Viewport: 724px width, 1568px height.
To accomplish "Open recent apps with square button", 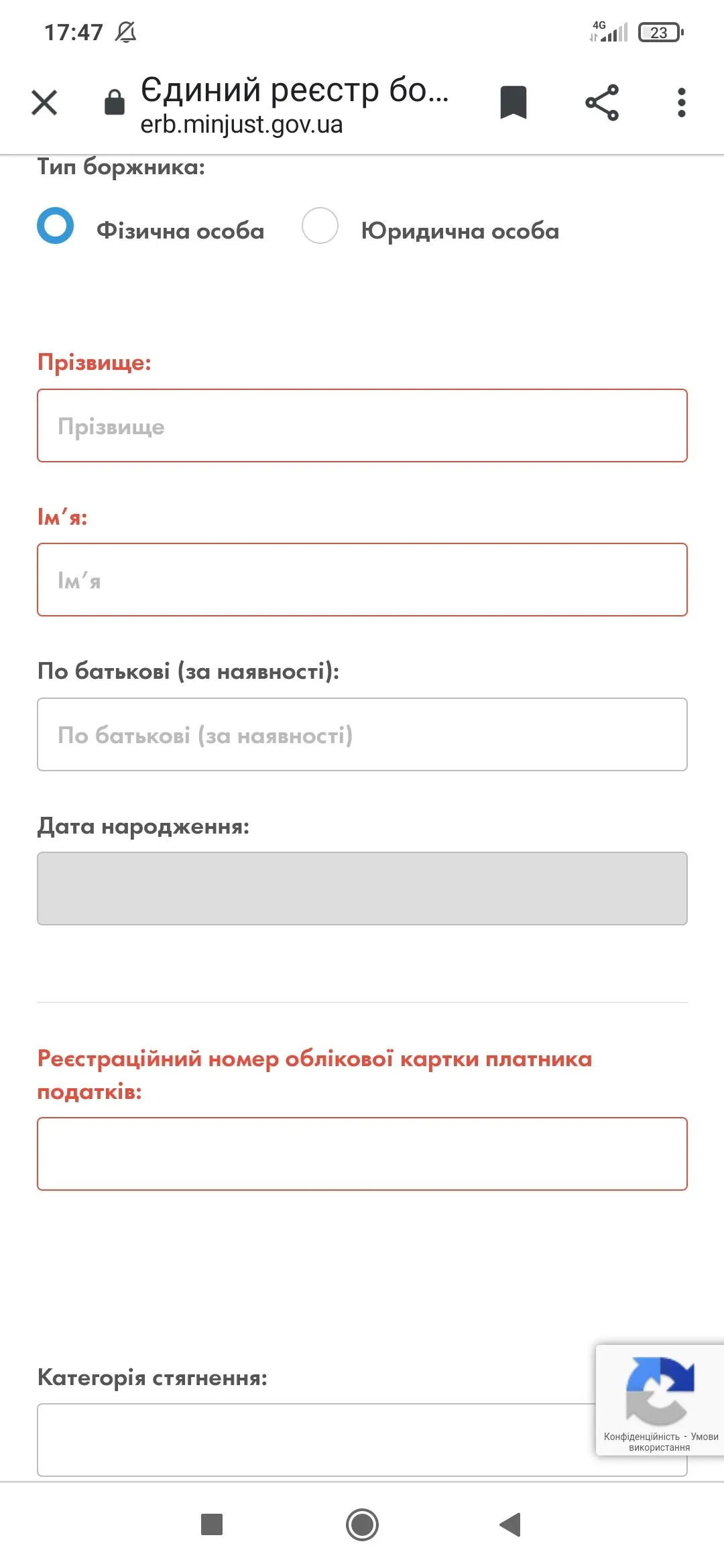I will [x=212, y=1524].
